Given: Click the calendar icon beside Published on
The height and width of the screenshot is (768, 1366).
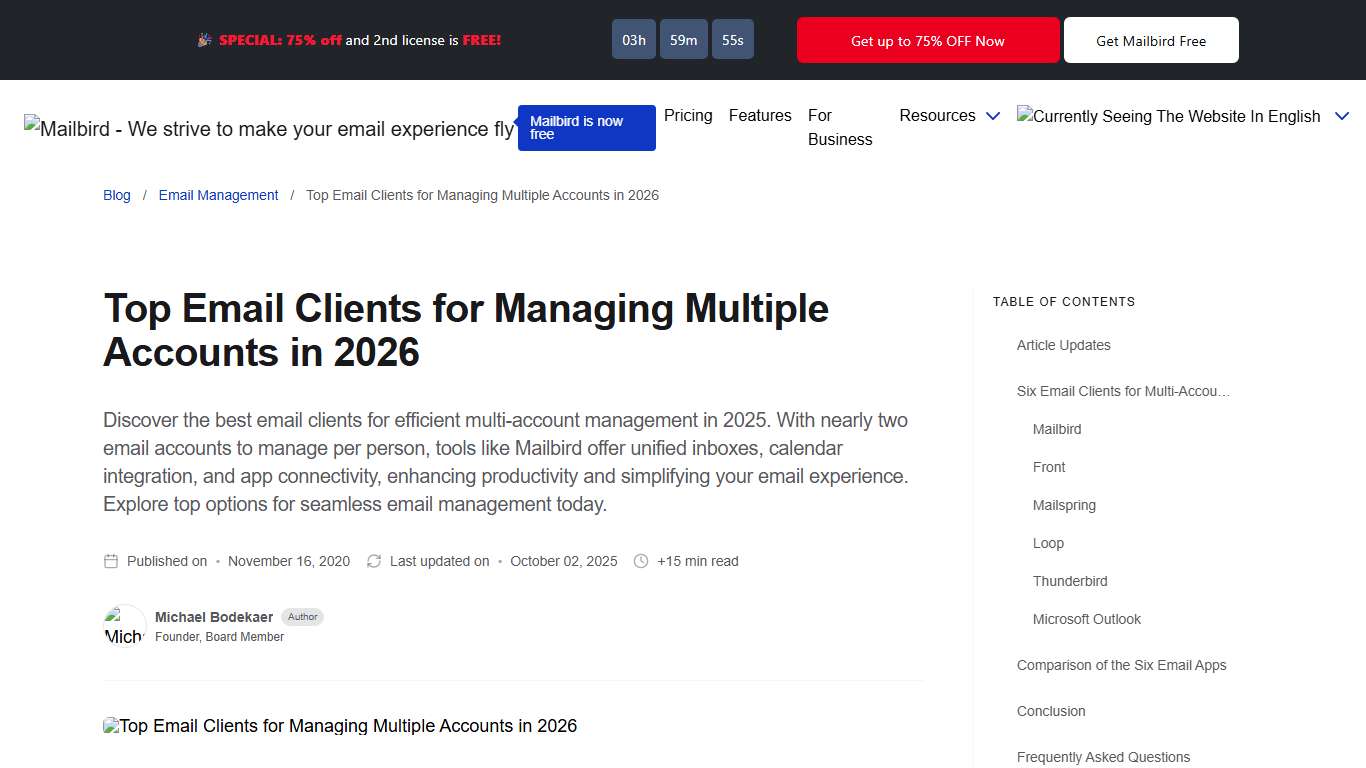Looking at the screenshot, I should (110, 561).
